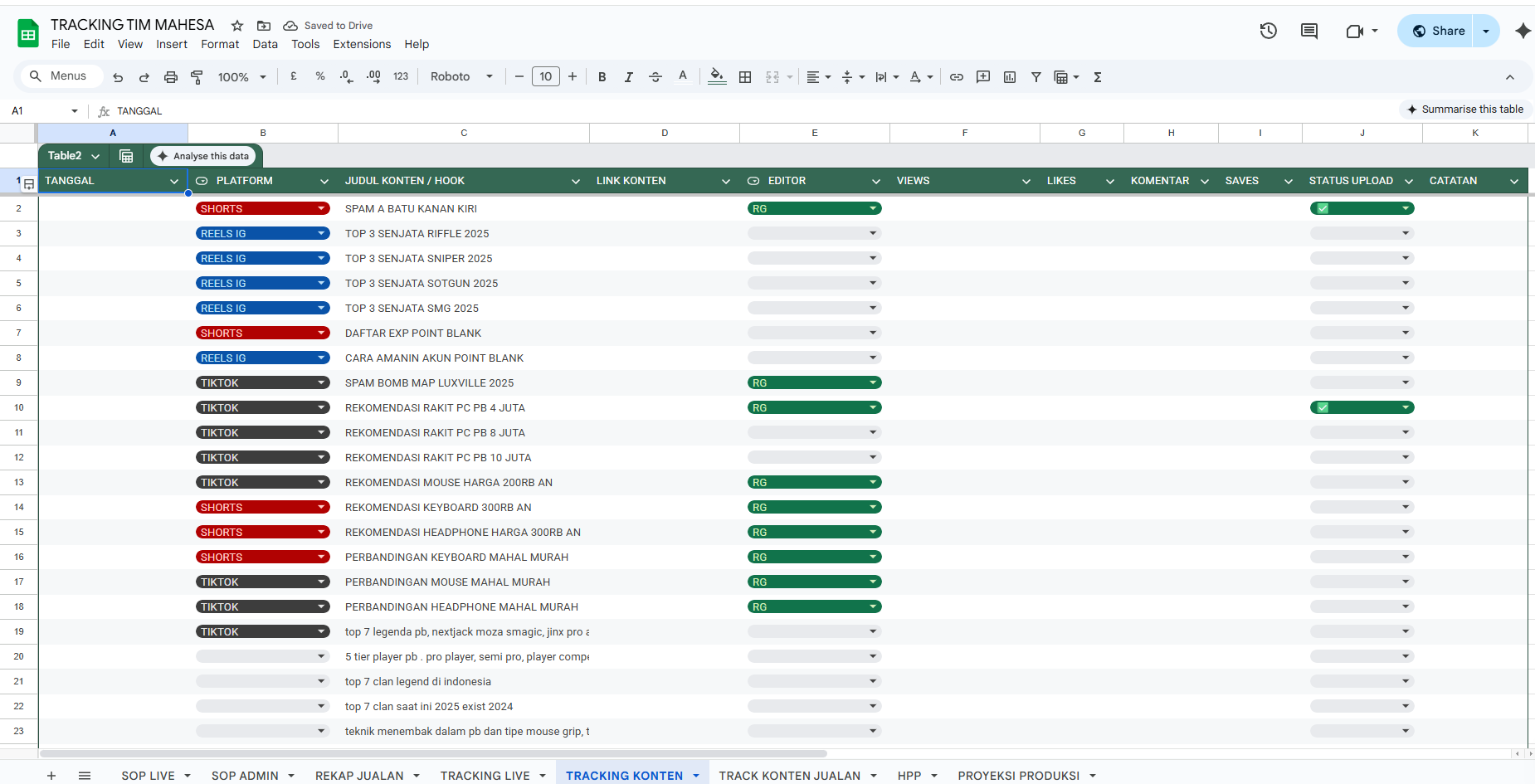1535x784 pixels.
Task: Insert a link using the toolbar icon
Action: (956, 76)
